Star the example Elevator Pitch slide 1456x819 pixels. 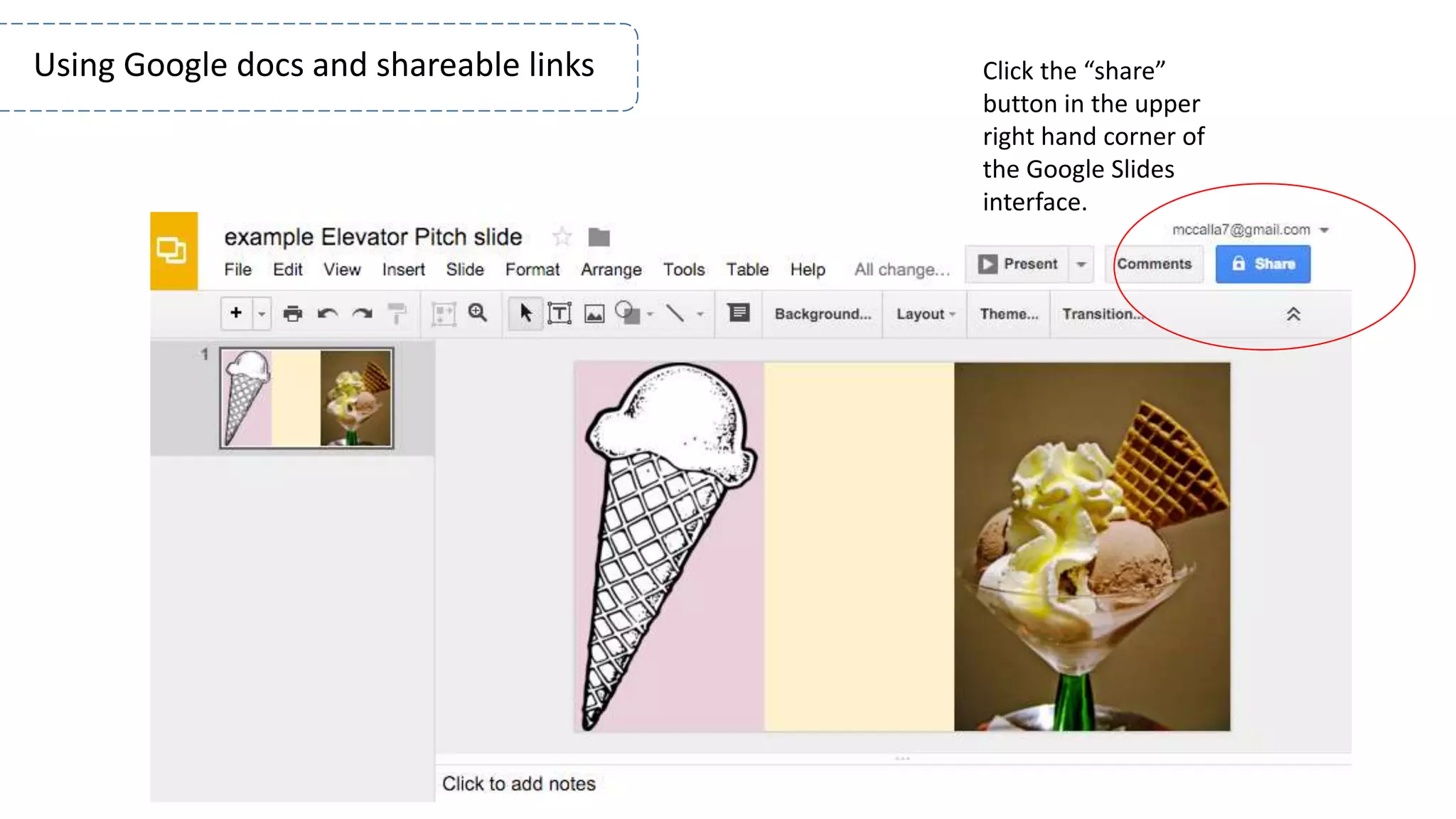pos(562,237)
